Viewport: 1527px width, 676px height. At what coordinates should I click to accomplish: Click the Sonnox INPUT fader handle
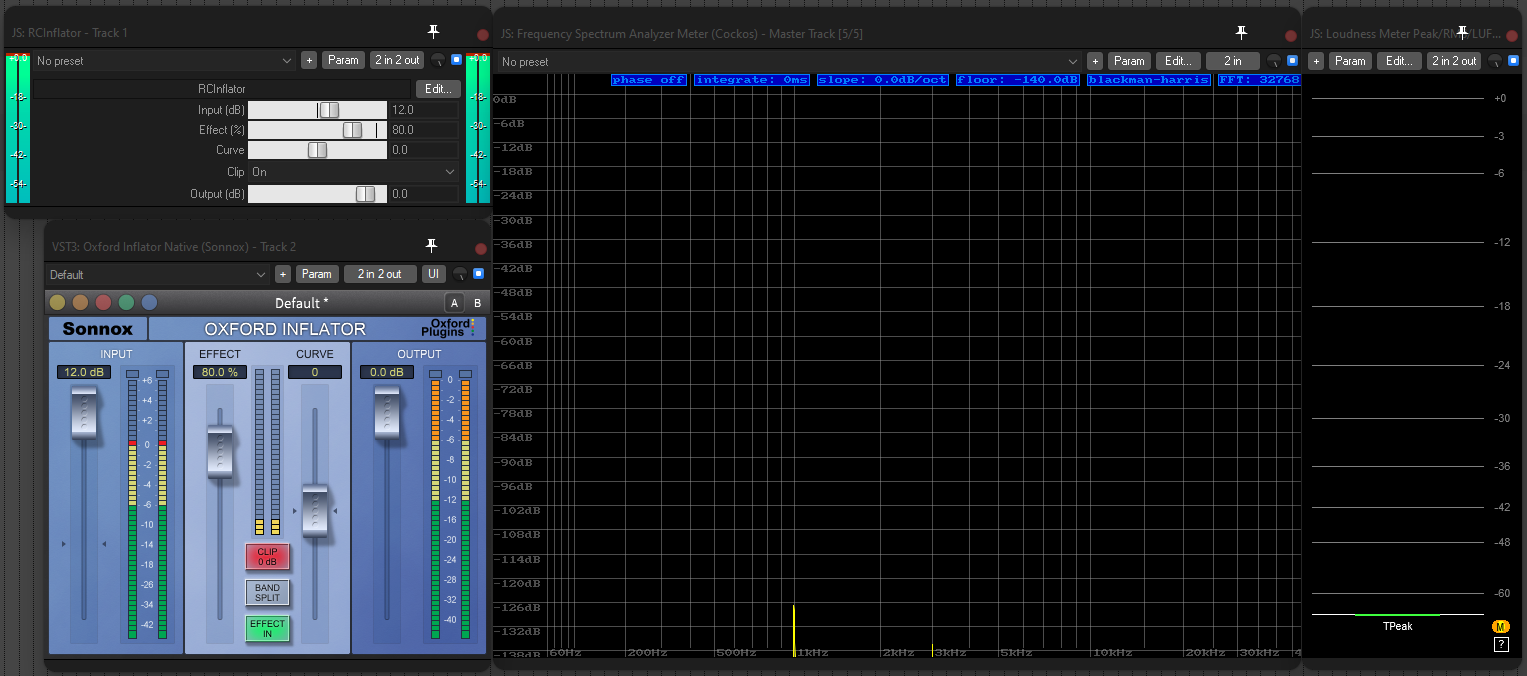point(84,414)
